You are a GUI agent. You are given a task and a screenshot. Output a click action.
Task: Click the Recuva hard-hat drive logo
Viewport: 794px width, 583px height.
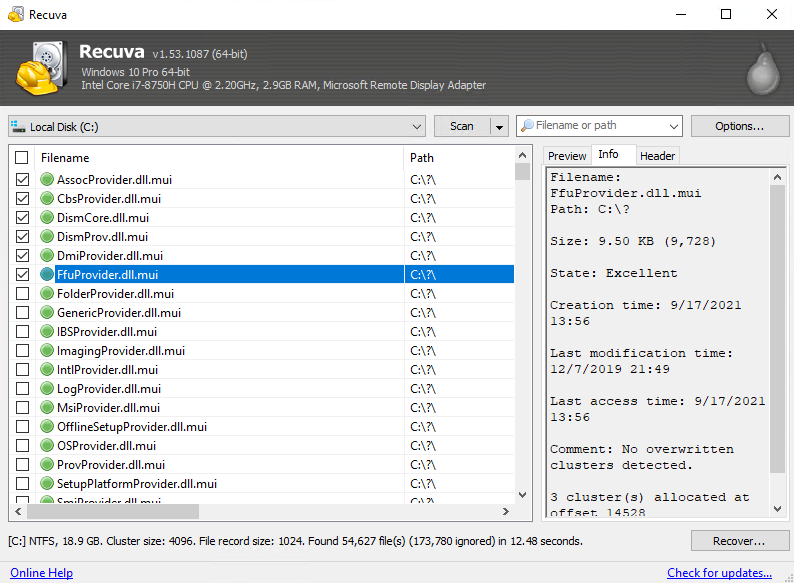coord(42,68)
